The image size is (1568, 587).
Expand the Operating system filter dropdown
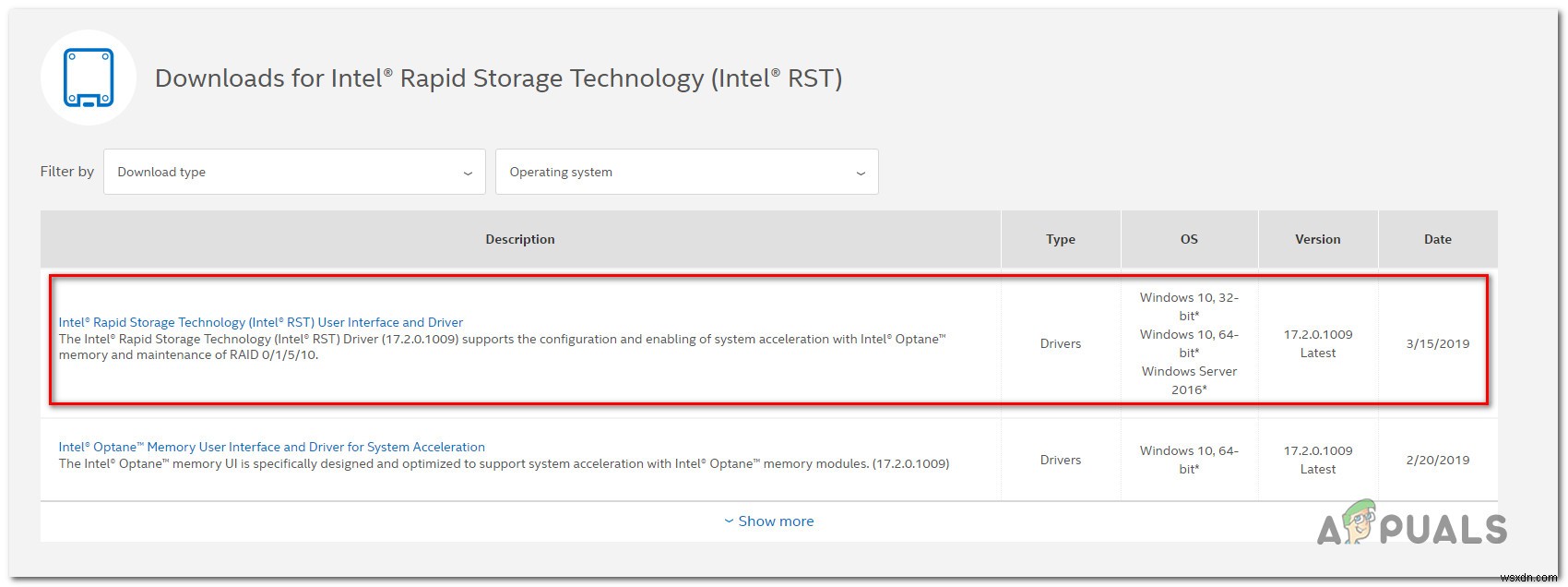tap(686, 172)
